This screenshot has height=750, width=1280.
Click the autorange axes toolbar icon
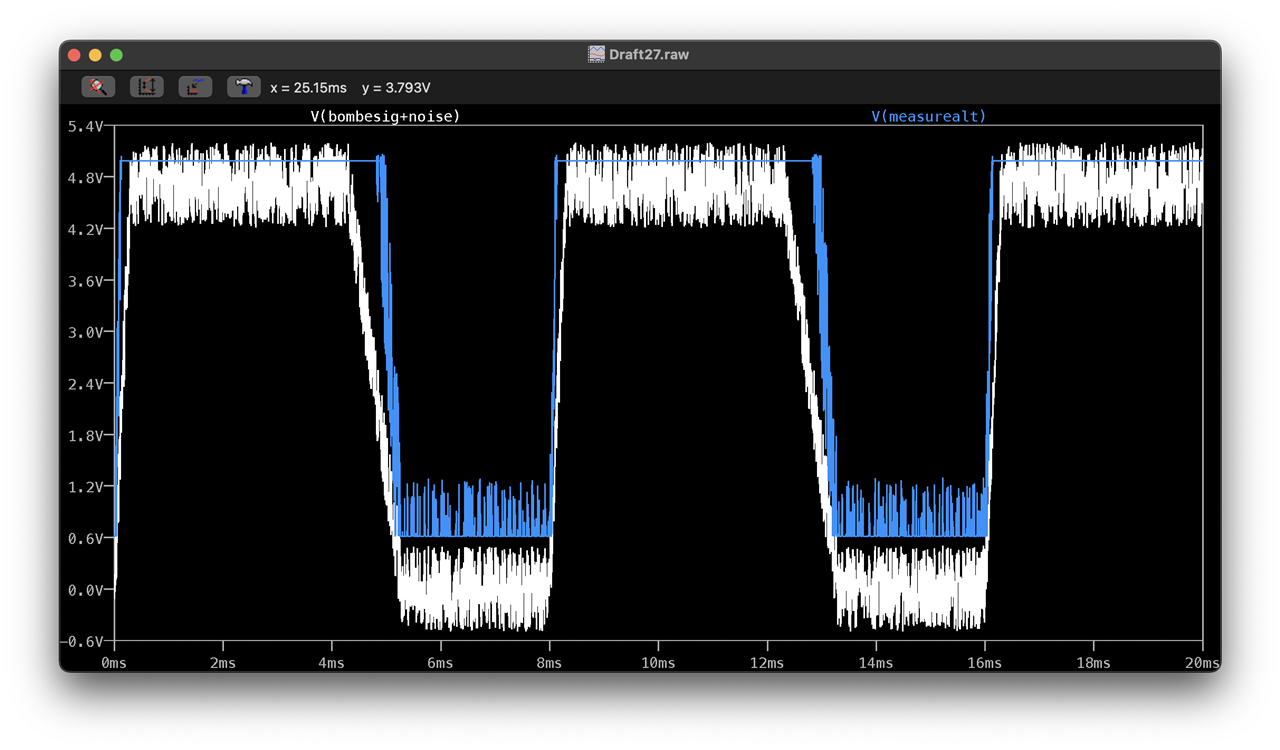pos(147,87)
